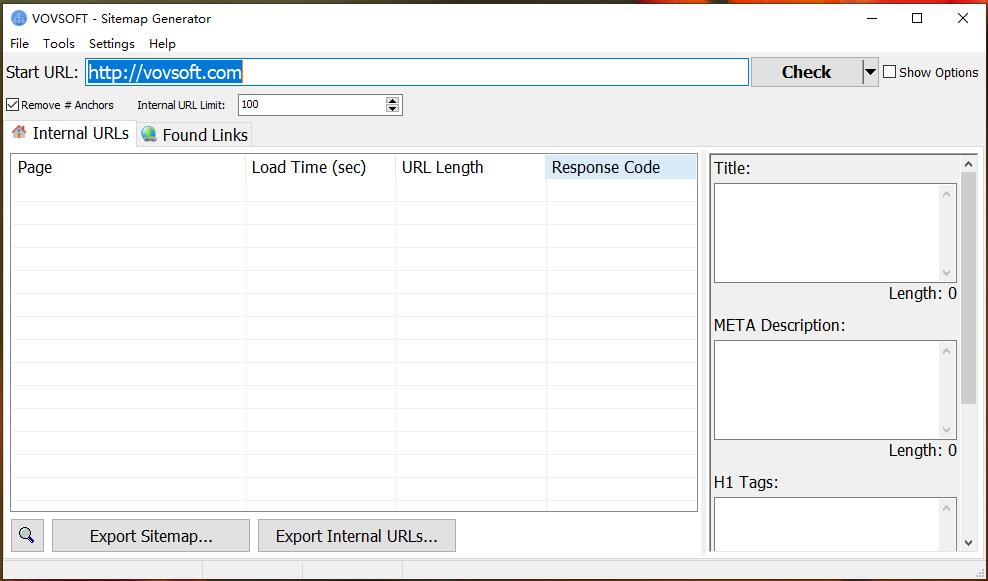Click META Description box scroll up arrow

(946, 351)
